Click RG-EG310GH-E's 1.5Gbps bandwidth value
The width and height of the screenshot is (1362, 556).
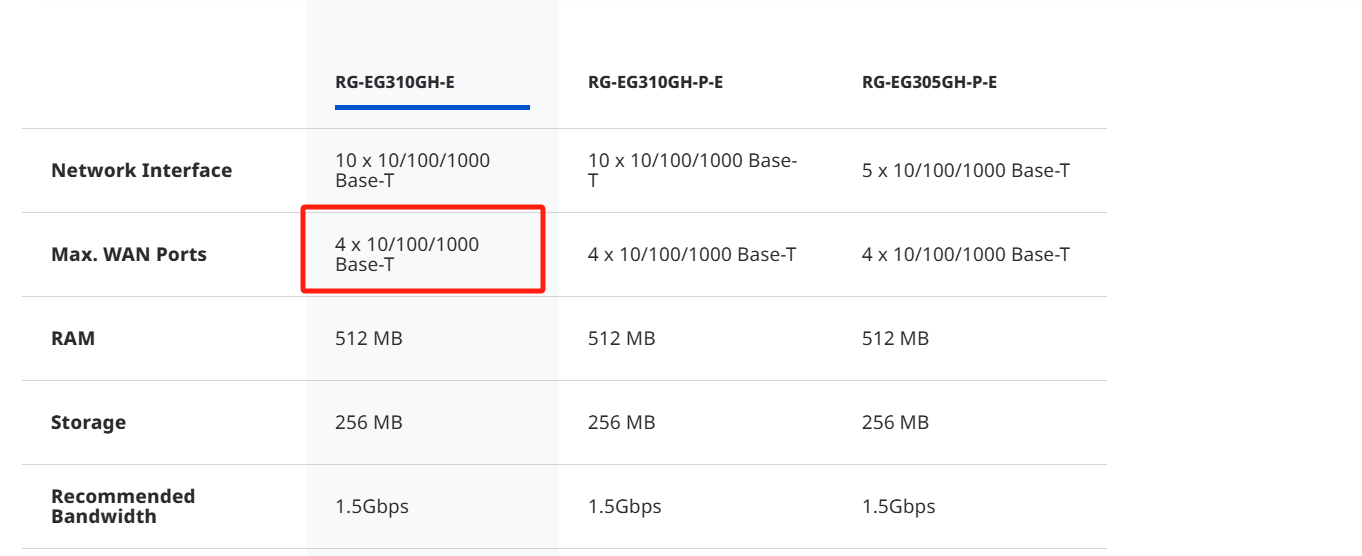tap(371, 506)
